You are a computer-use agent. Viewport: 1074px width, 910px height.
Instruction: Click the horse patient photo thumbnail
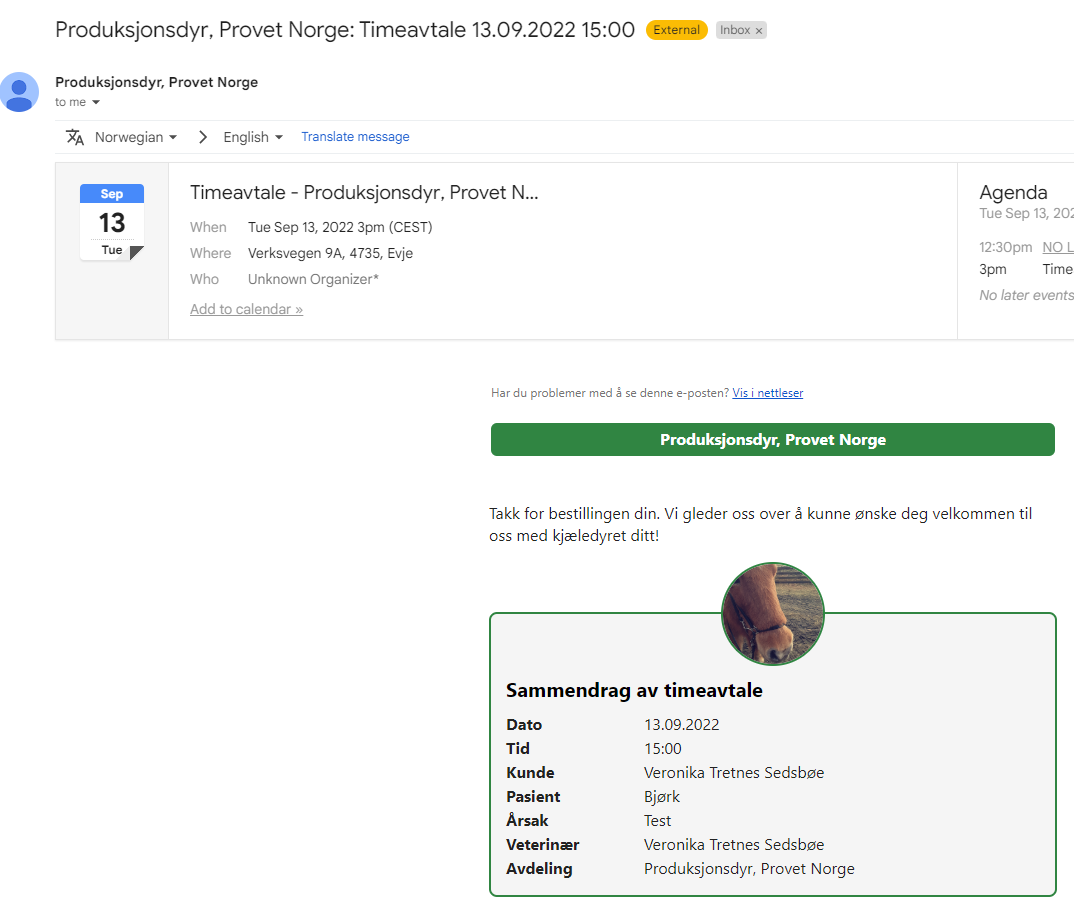pos(773,614)
